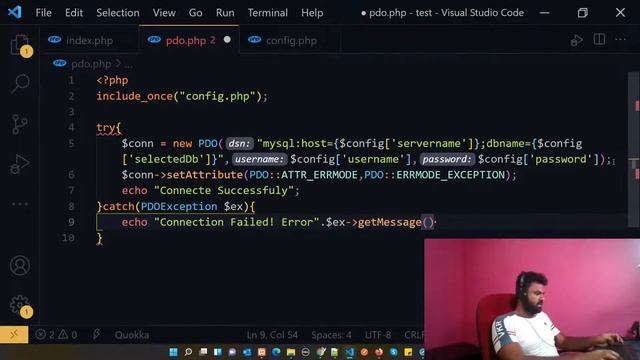Open the File menu

click(43, 13)
